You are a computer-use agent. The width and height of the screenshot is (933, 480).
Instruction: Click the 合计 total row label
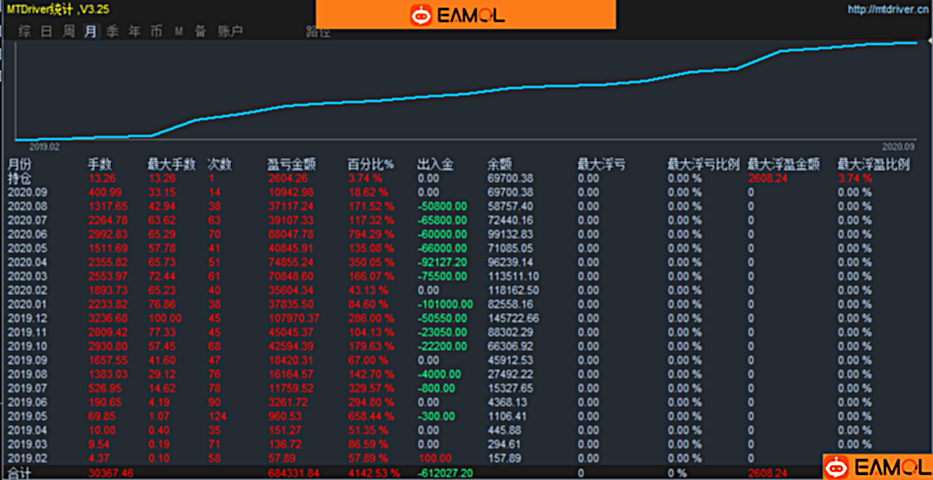(x=20, y=472)
